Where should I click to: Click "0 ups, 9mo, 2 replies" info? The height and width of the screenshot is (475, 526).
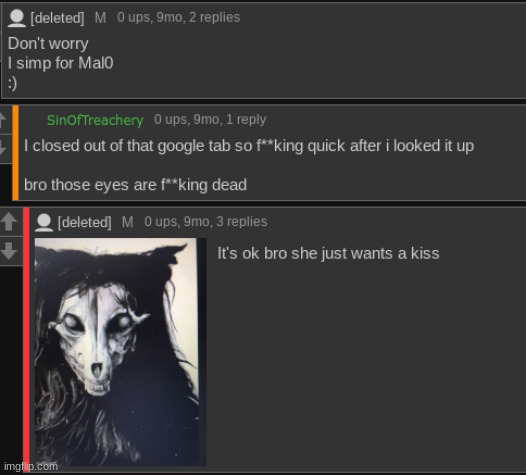178,17
